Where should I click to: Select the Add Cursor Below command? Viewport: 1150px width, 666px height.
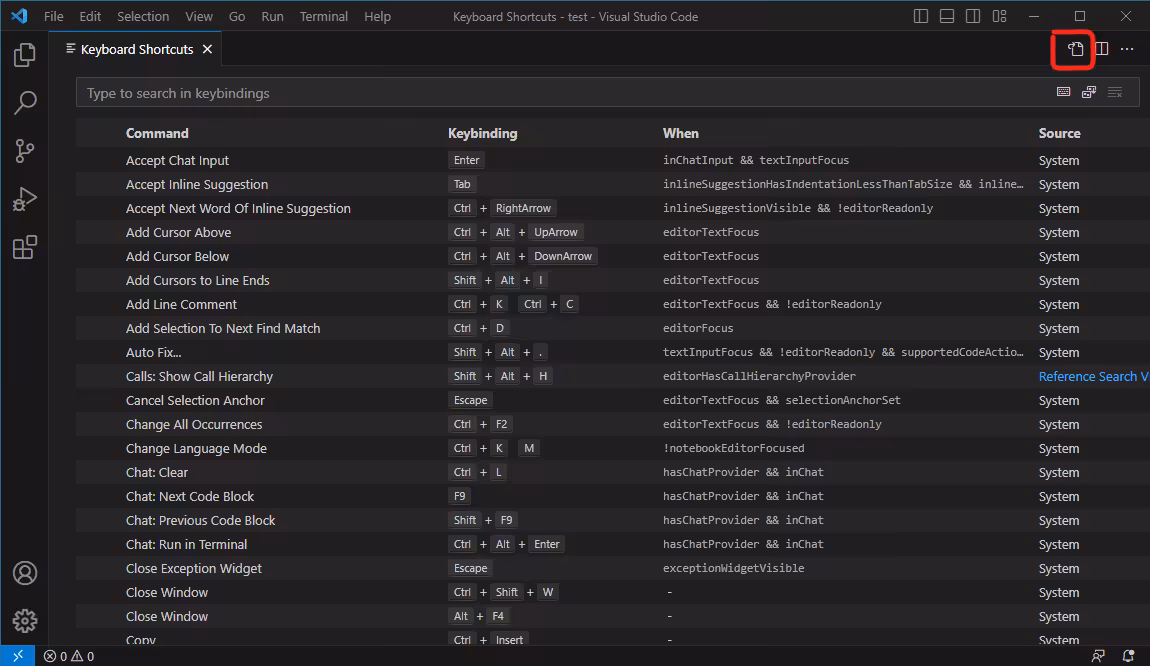(x=177, y=256)
